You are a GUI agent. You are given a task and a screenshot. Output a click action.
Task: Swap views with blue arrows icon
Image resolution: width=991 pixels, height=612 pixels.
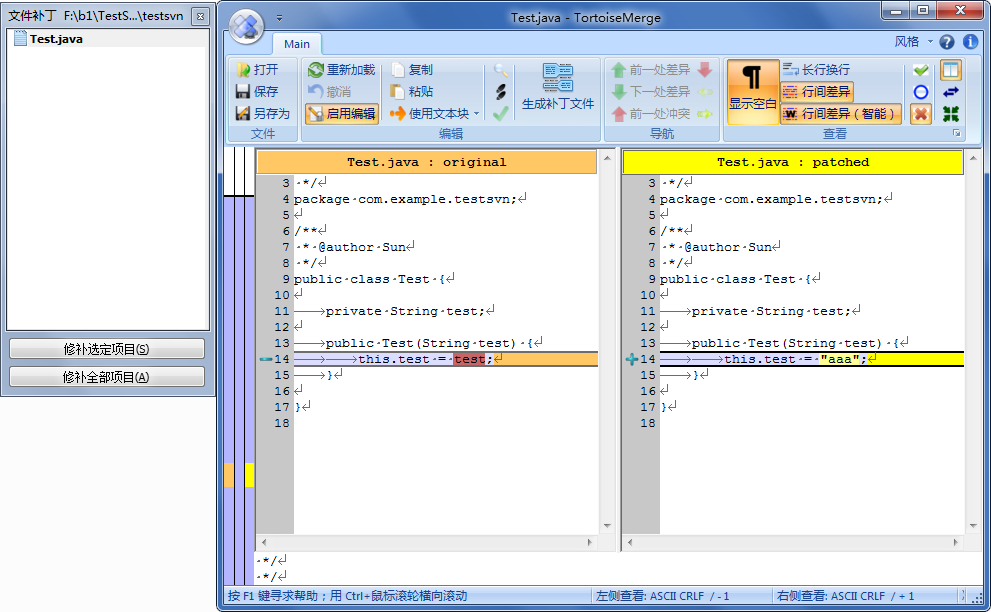[x=951, y=92]
